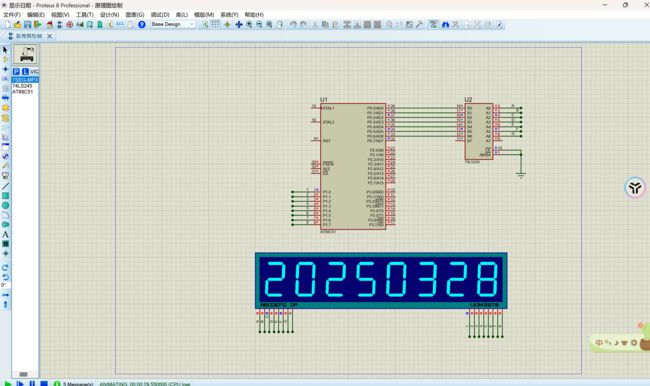The height and width of the screenshot is (386, 650).
Task: Toggle the grid display icon
Action: click(216, 24)
